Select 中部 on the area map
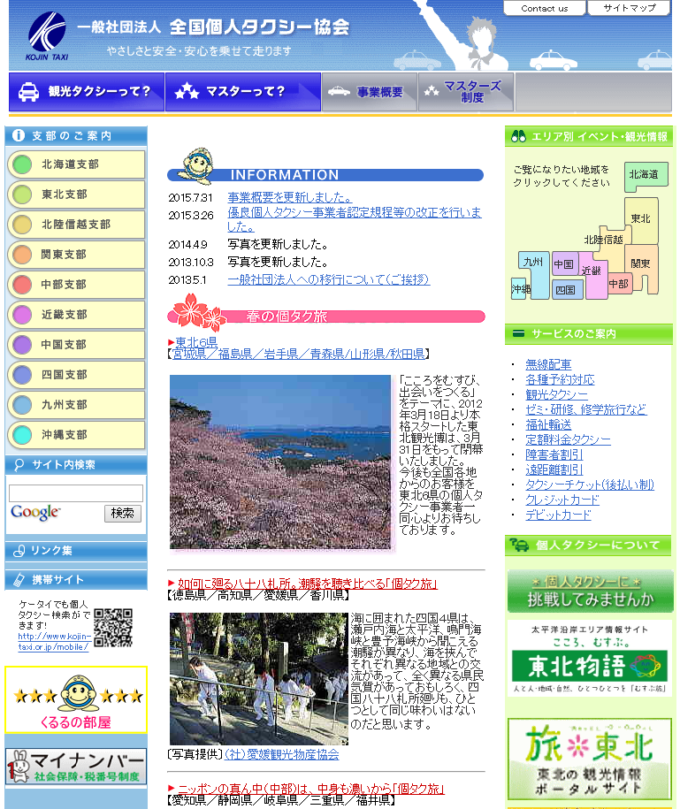680x809 pixels. pos(619,283)
